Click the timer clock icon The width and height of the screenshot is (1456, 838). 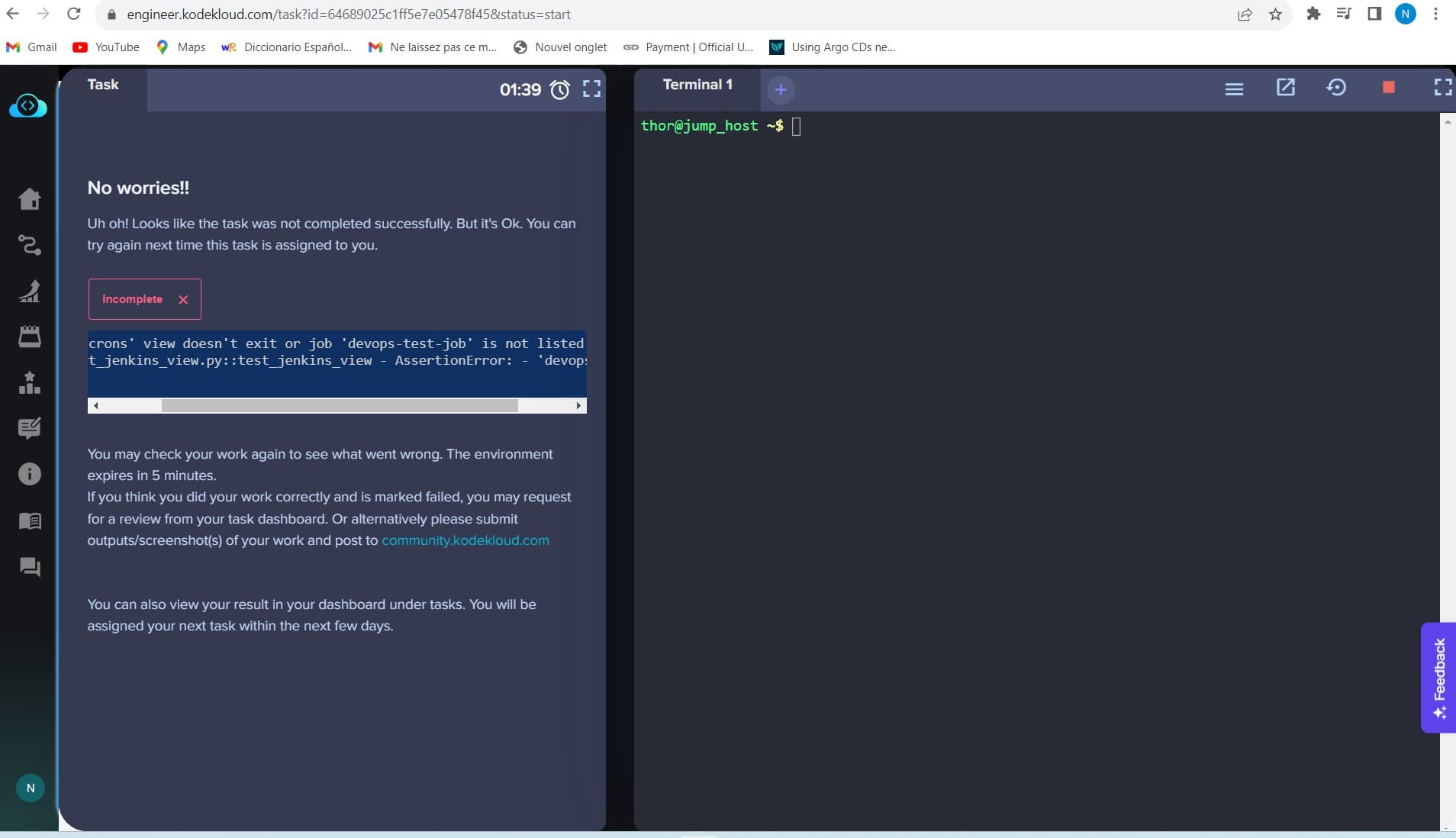point(560,90)
